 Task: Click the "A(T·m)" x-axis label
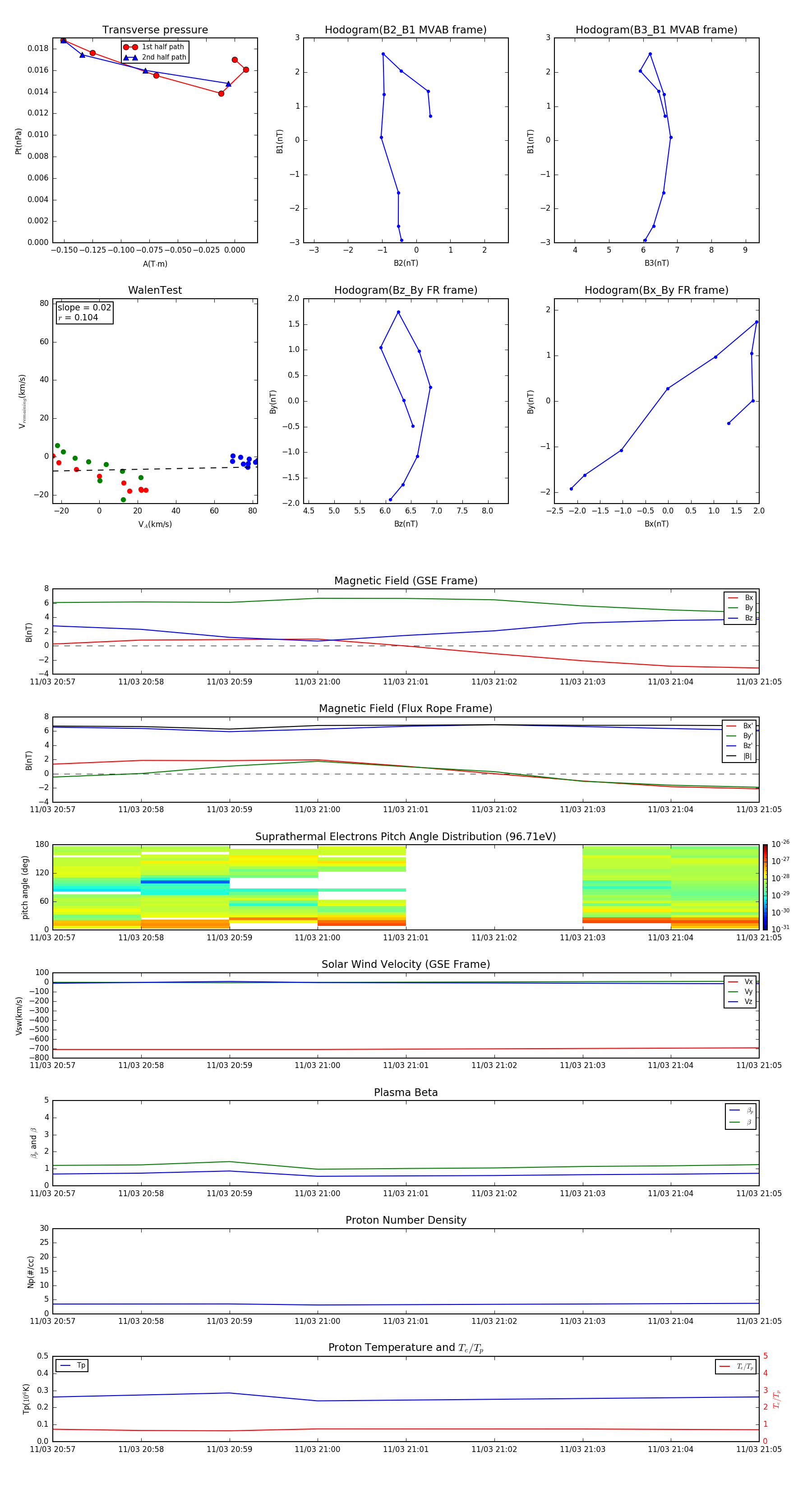pos(155,264)
